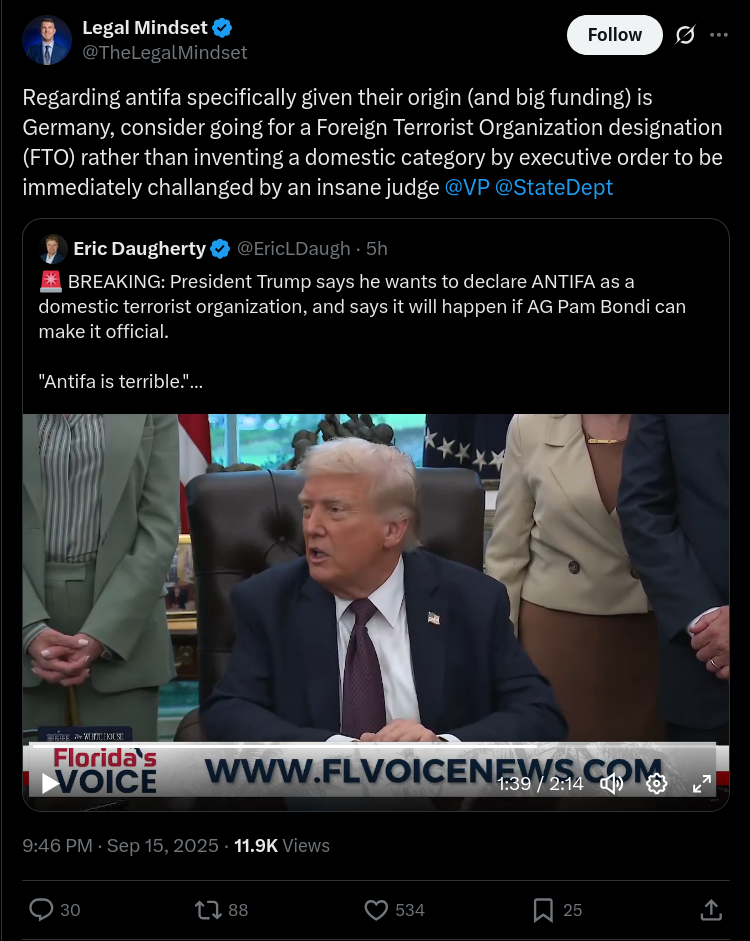Open the share arrow icon
This screenshot has height=941, width=750.
tap(711, 910)
